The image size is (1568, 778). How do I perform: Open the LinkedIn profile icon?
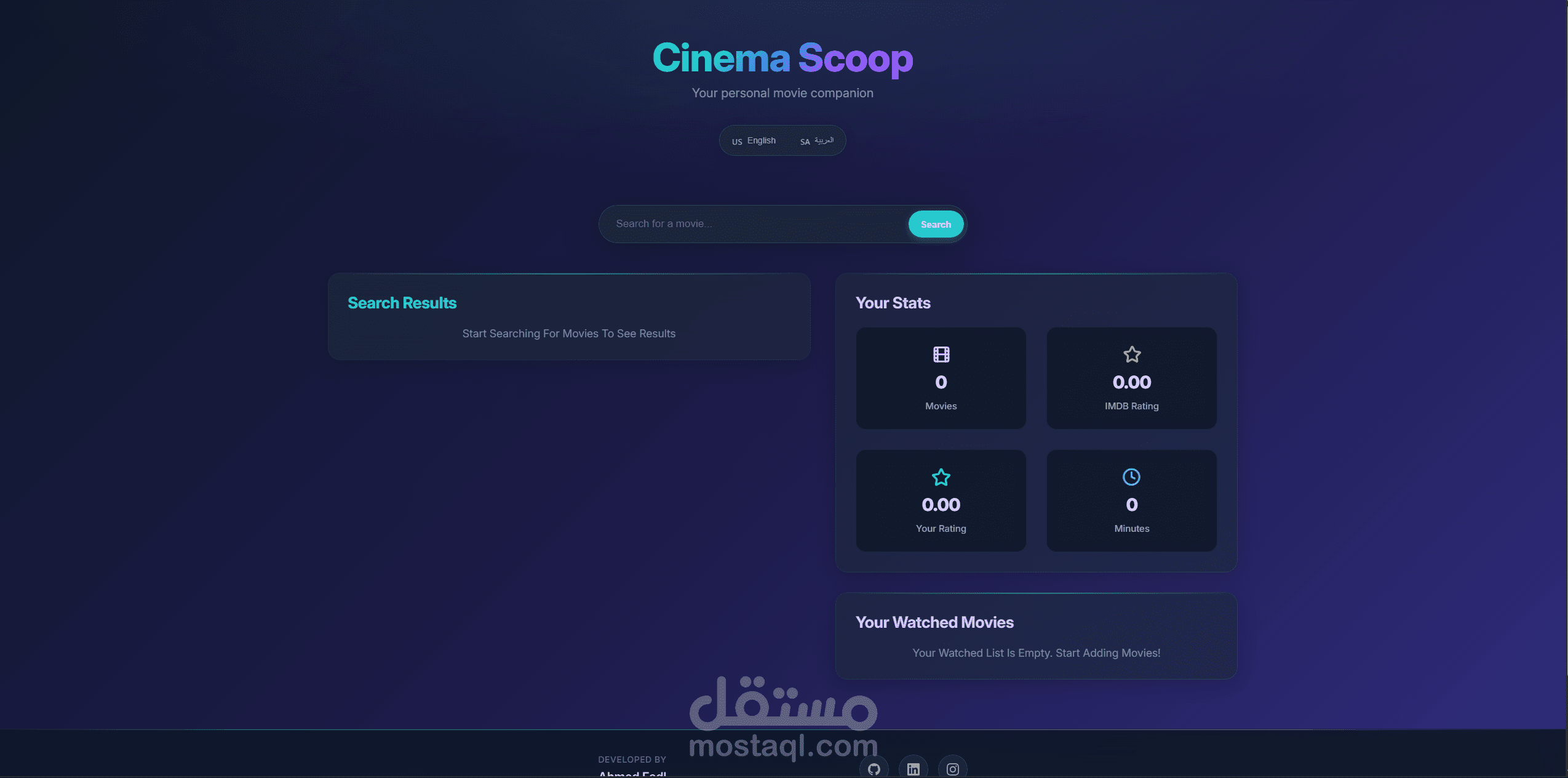912,768
